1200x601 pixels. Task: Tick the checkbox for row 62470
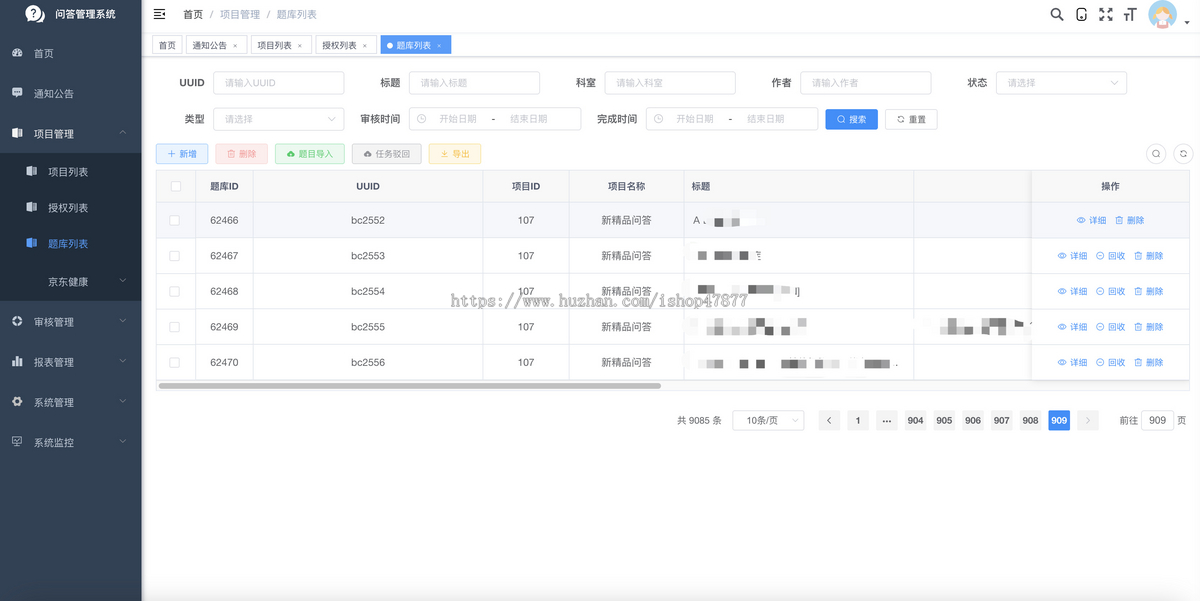pyautogui.click(x=175, y=362)
